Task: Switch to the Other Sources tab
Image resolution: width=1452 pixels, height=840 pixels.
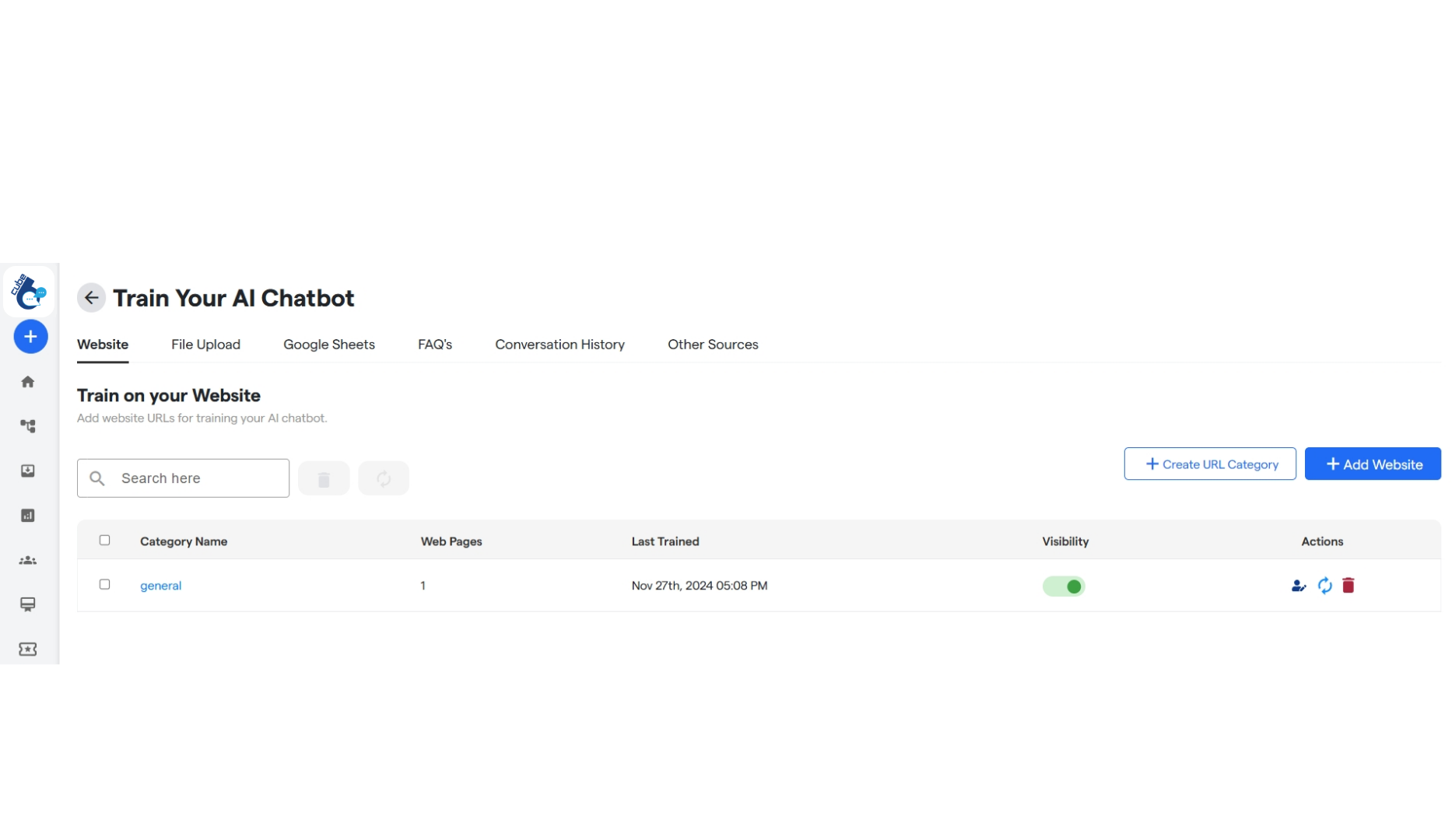Action: pyautogui.click(x=713, y=345)
